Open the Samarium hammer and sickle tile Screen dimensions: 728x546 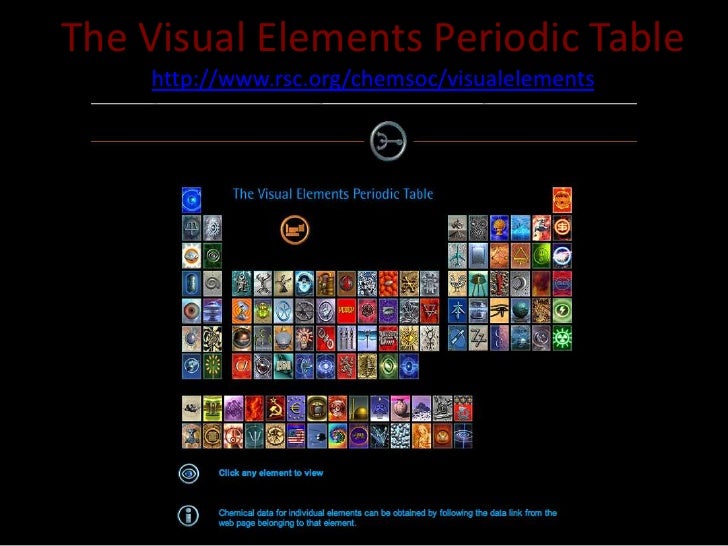tap(275, 409)
